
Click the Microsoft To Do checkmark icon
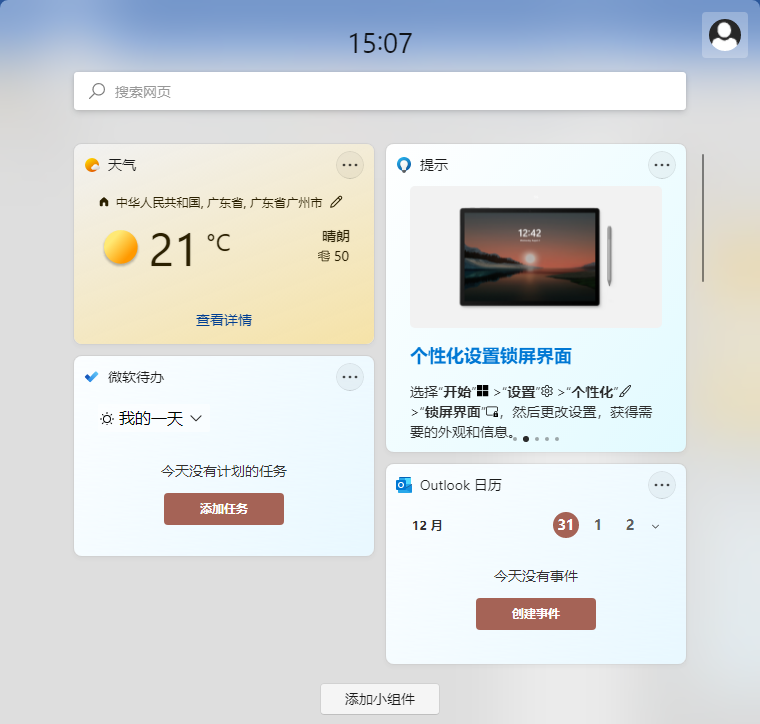pyautogui.click(x=92, y=377)
